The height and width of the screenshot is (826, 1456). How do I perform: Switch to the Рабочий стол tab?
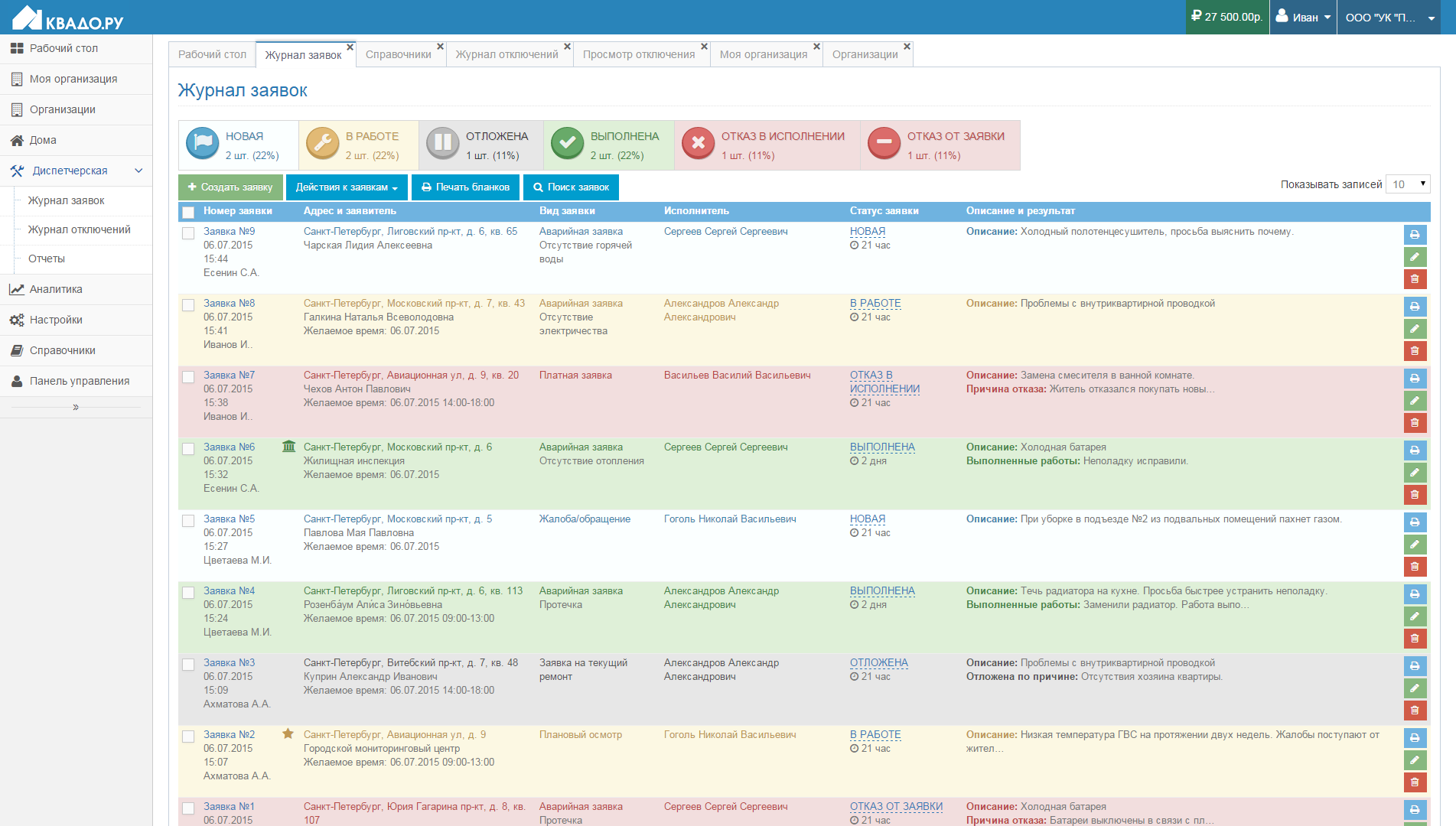212,54
